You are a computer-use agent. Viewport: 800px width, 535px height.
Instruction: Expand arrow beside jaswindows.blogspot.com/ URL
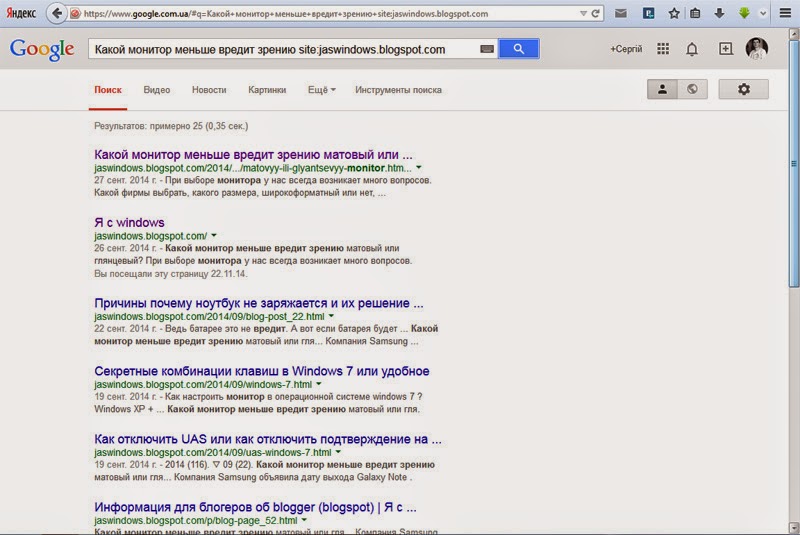click(x=214, y=236)
